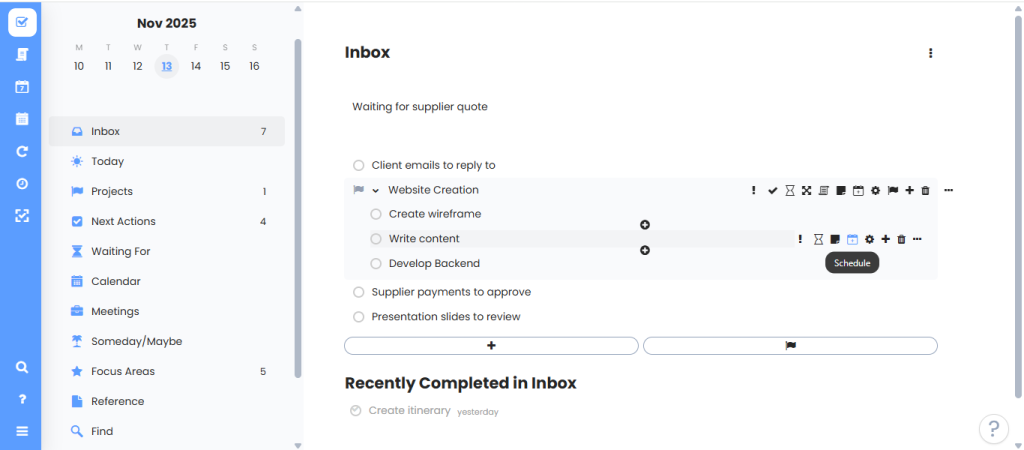Tick the Supplier payments to approve circle
Image resolution: width=1024 pixels, height=450 pixels.
358,292
